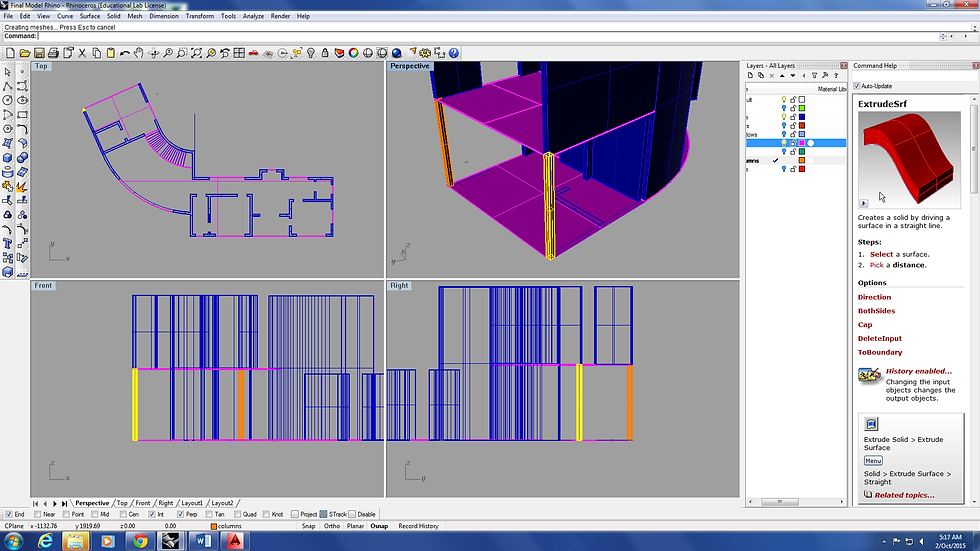This screenshot has width=980, height=551.
Task: Expand ExtrudeSrf help image arrow
Action: tap(864, 203)
